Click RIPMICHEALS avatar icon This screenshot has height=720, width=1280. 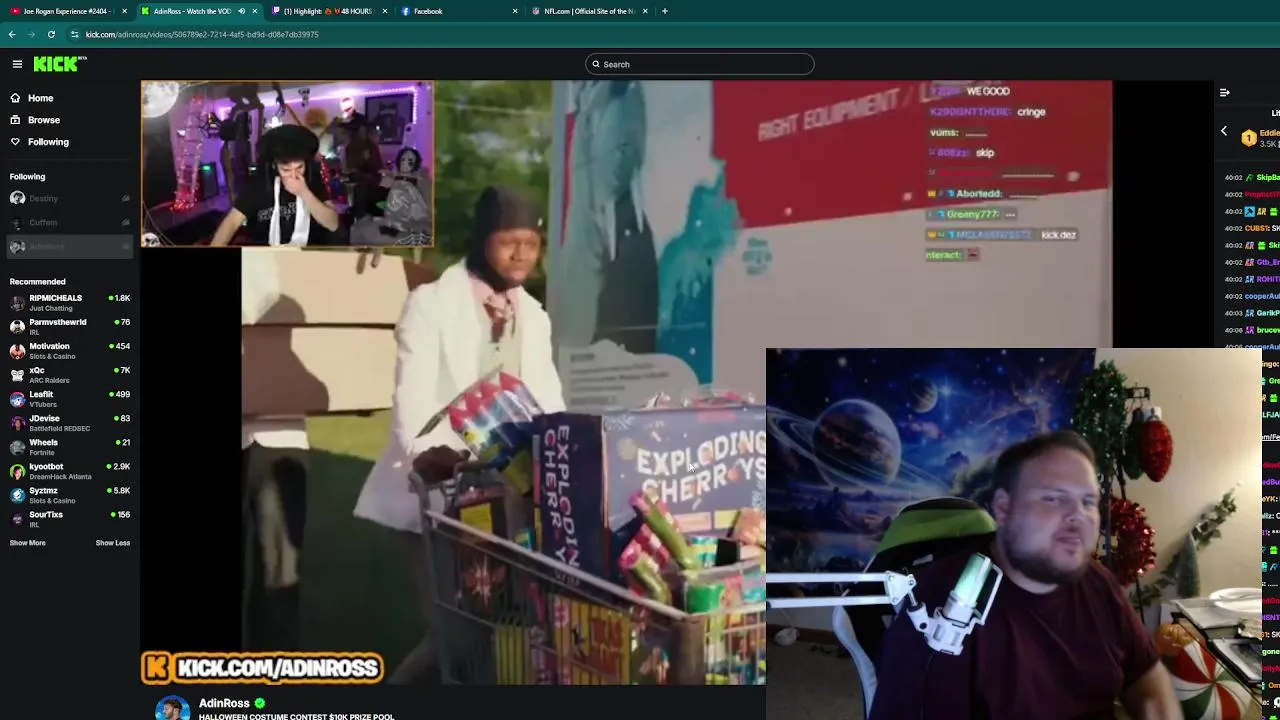(17, 302)
